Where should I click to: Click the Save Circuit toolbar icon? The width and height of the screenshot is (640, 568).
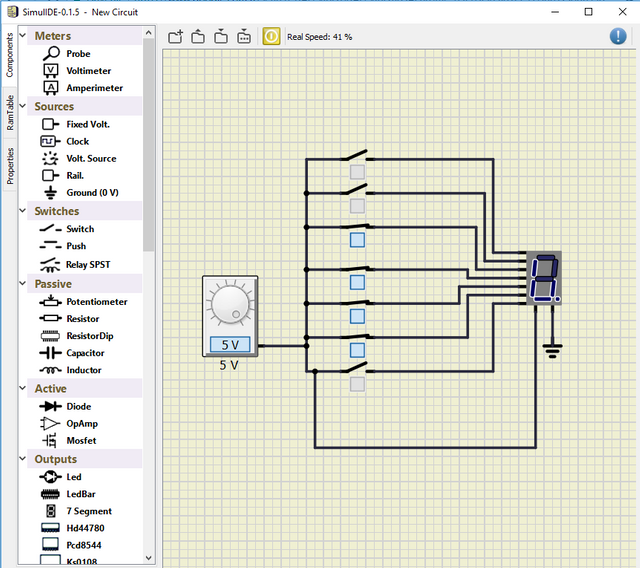(221, 37)
